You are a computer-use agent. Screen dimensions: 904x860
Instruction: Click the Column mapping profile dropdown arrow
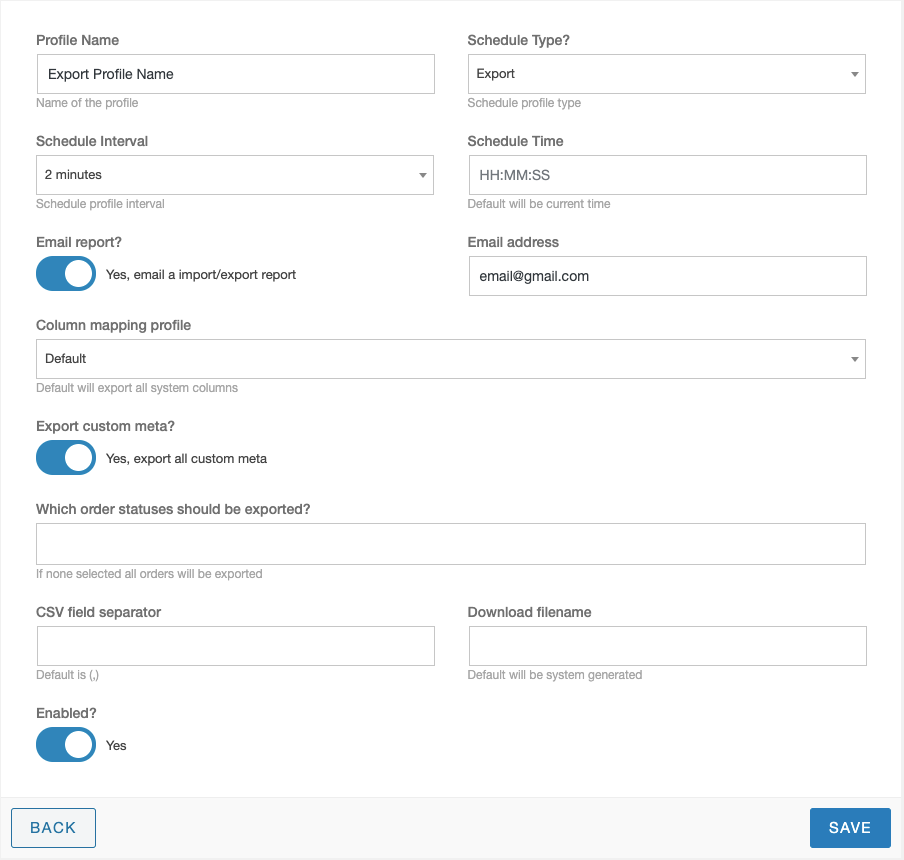point(854,359)
